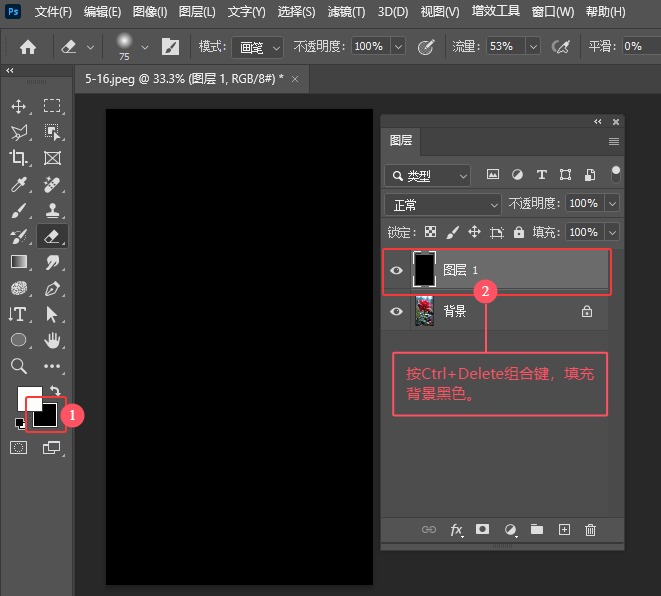Select the Rectangular Marquee tool
Viewport: 661px width, 596px height.
pyautogui.click(x=52, y=106)
